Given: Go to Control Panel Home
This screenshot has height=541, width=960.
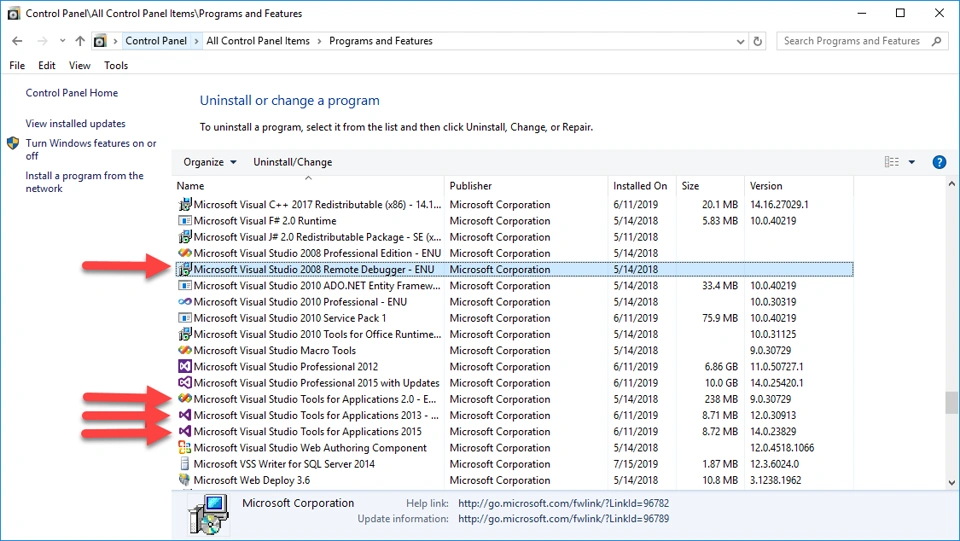Looking at the screenshot, I should (x=72, y=93).
